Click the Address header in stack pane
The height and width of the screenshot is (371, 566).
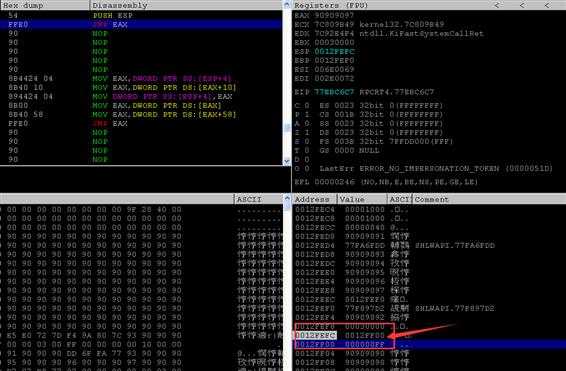(314, 199)
